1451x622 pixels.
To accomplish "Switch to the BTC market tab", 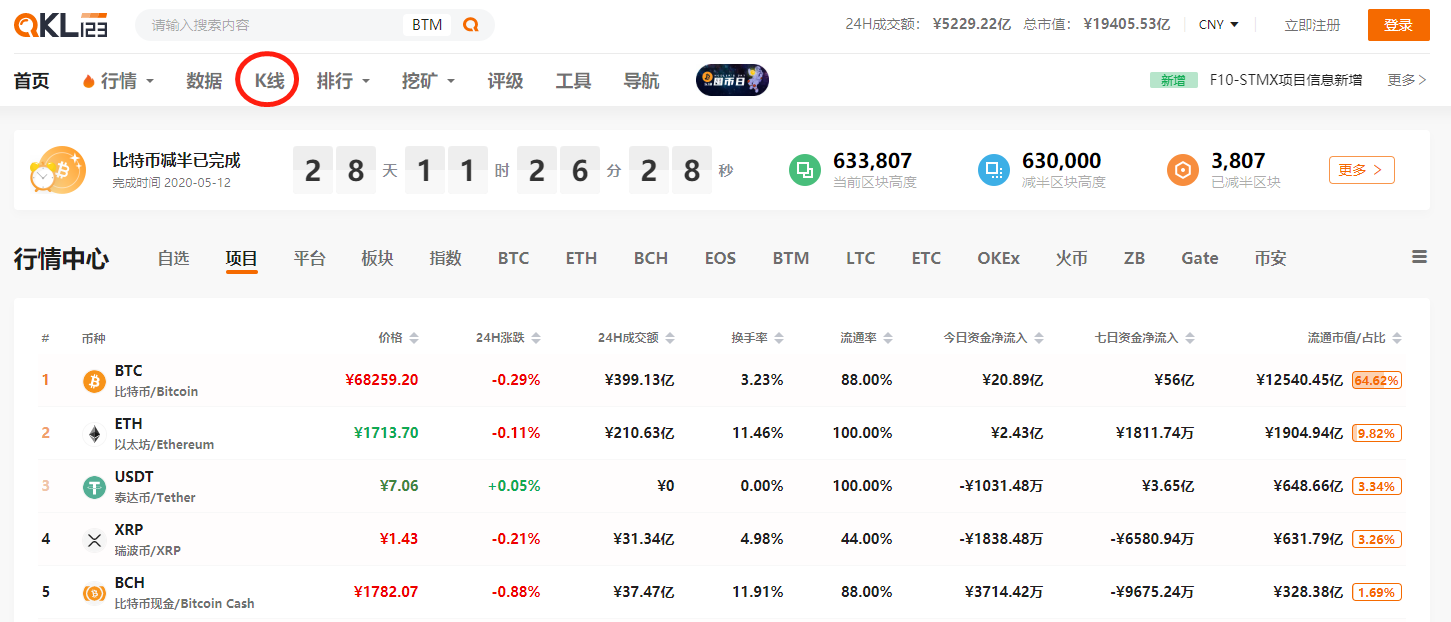I will (x=514, y=258).
